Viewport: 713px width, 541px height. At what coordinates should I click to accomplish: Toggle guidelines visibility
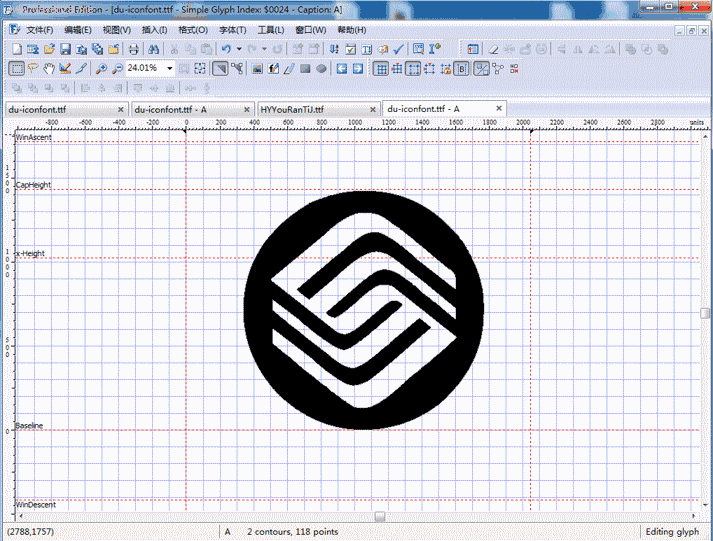click(x=413, y=69)
